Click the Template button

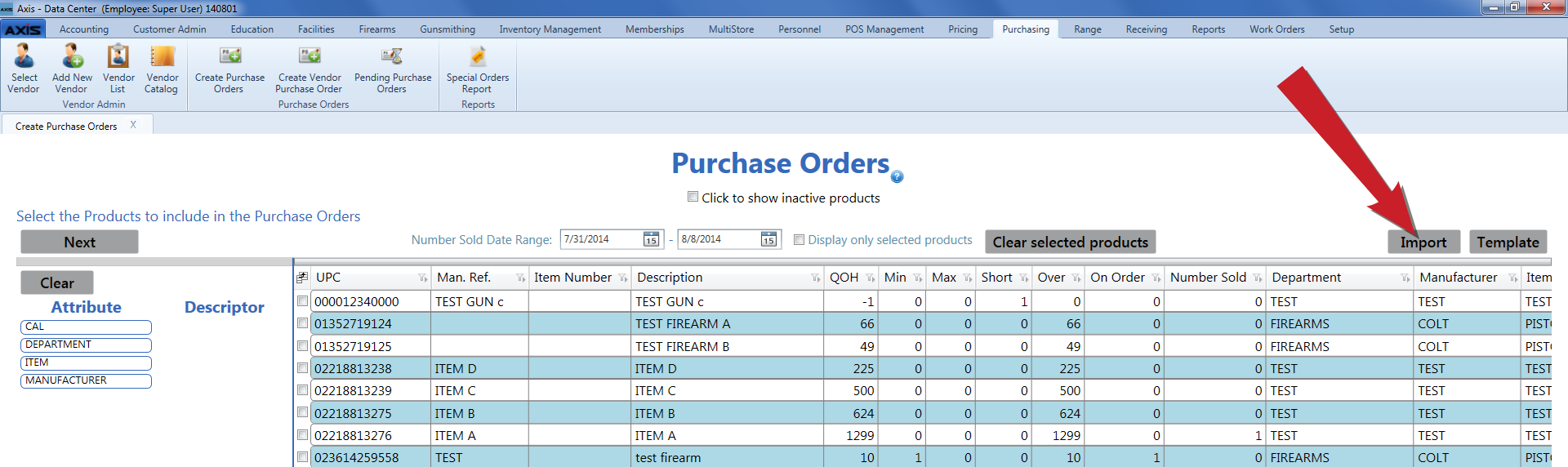(1508, 242)
